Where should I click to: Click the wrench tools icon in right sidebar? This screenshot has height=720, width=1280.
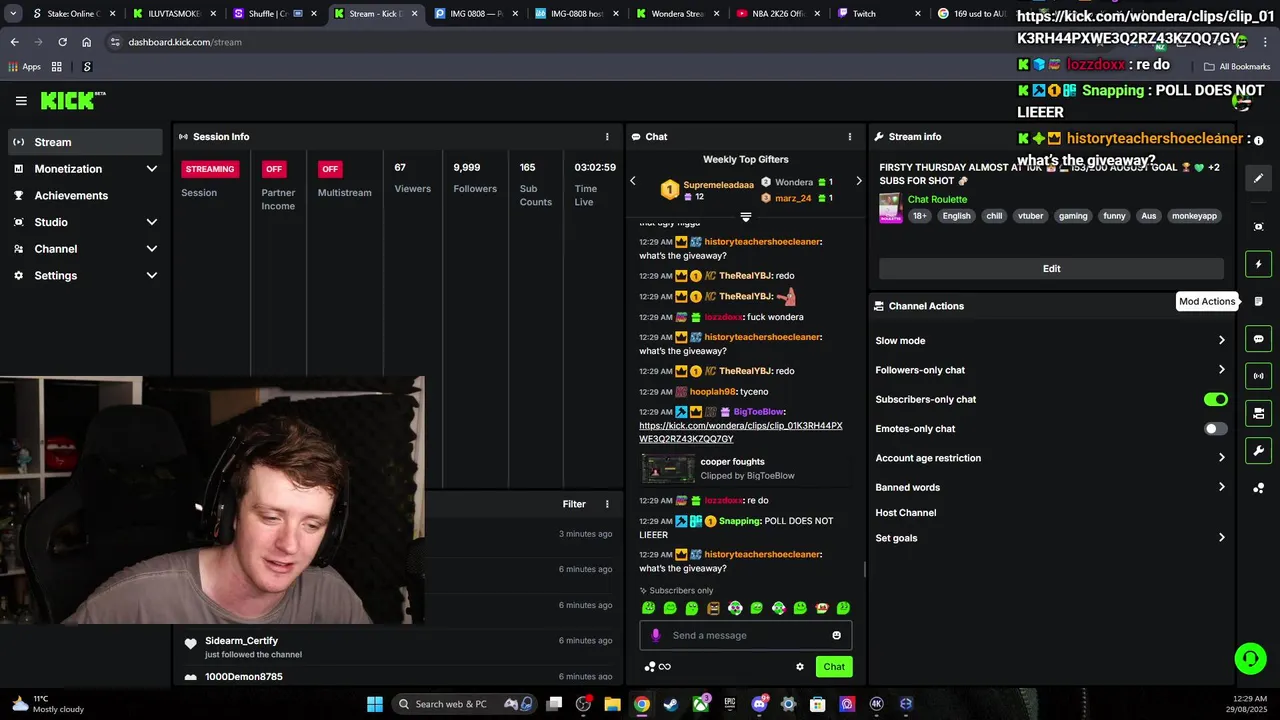coord(1259,451)
